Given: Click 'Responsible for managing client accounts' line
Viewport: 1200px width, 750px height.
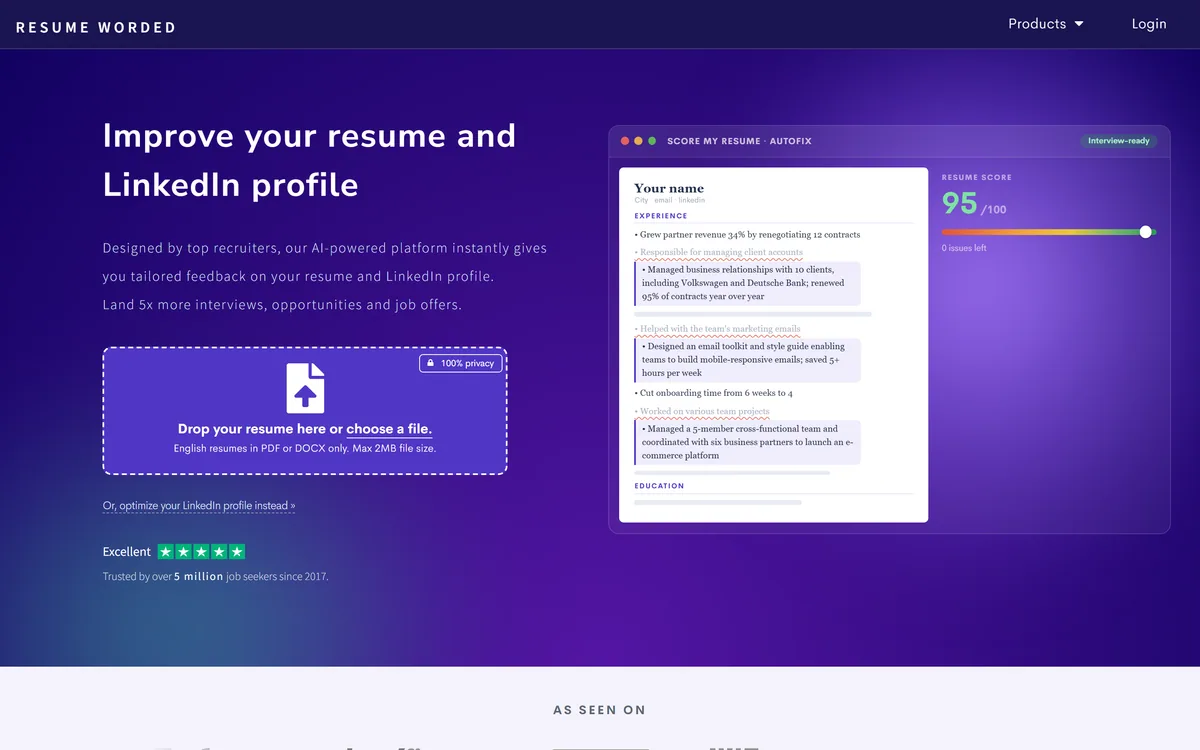Looking at the screenshot, I should [718, 252].
